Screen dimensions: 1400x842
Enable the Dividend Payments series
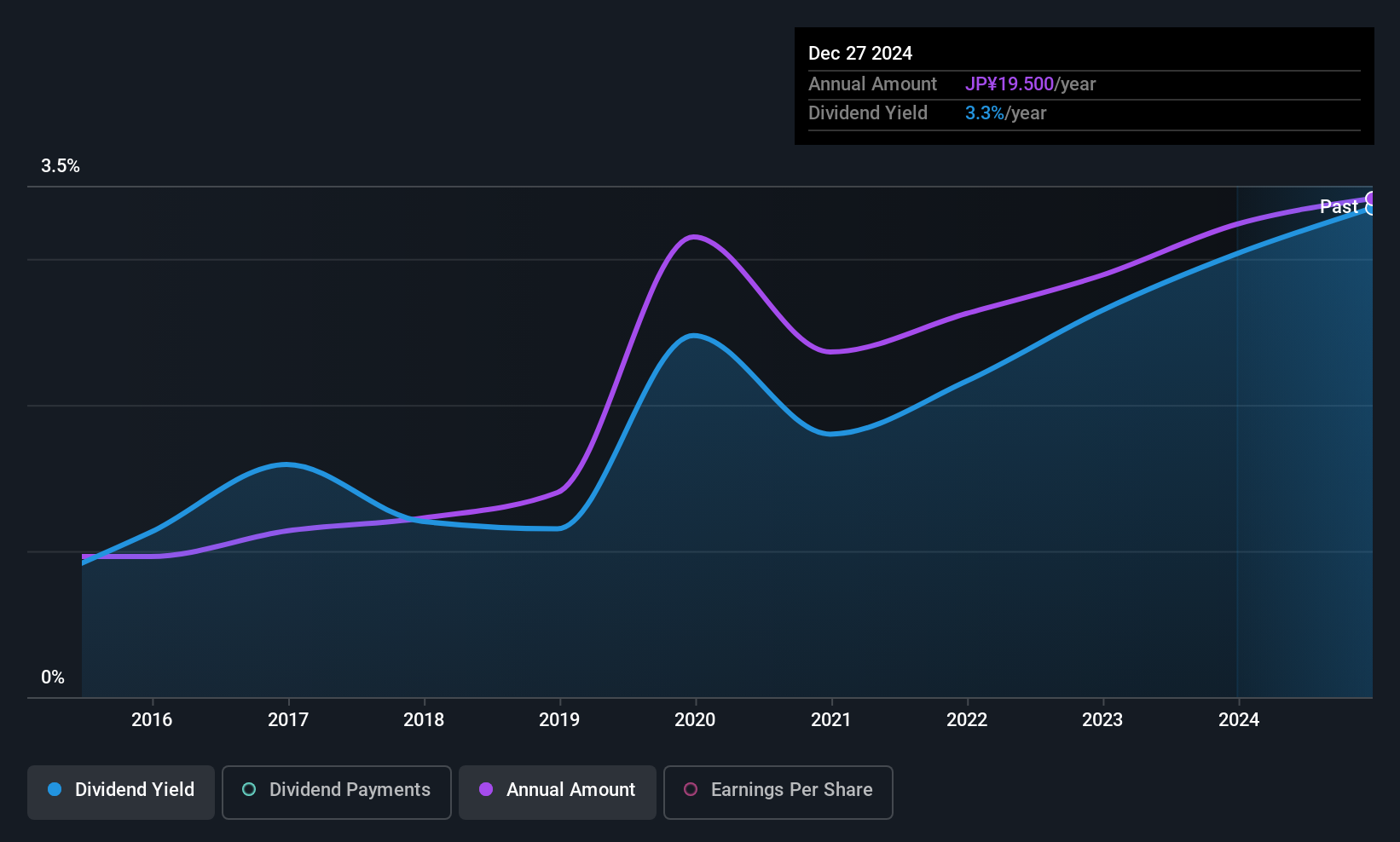(337, 792)
